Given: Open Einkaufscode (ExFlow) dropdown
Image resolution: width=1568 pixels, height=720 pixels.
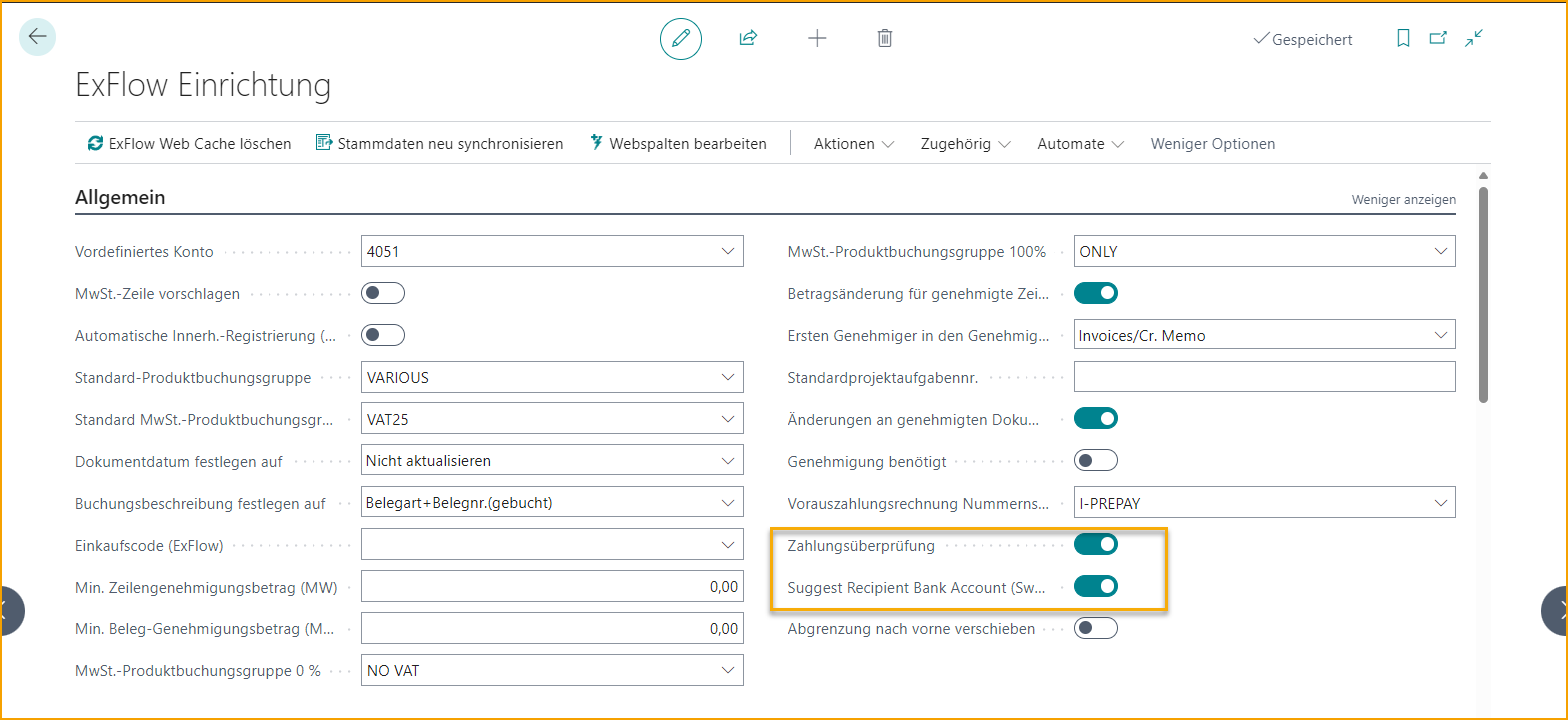Looking at the screenshot, I should 728,545.
